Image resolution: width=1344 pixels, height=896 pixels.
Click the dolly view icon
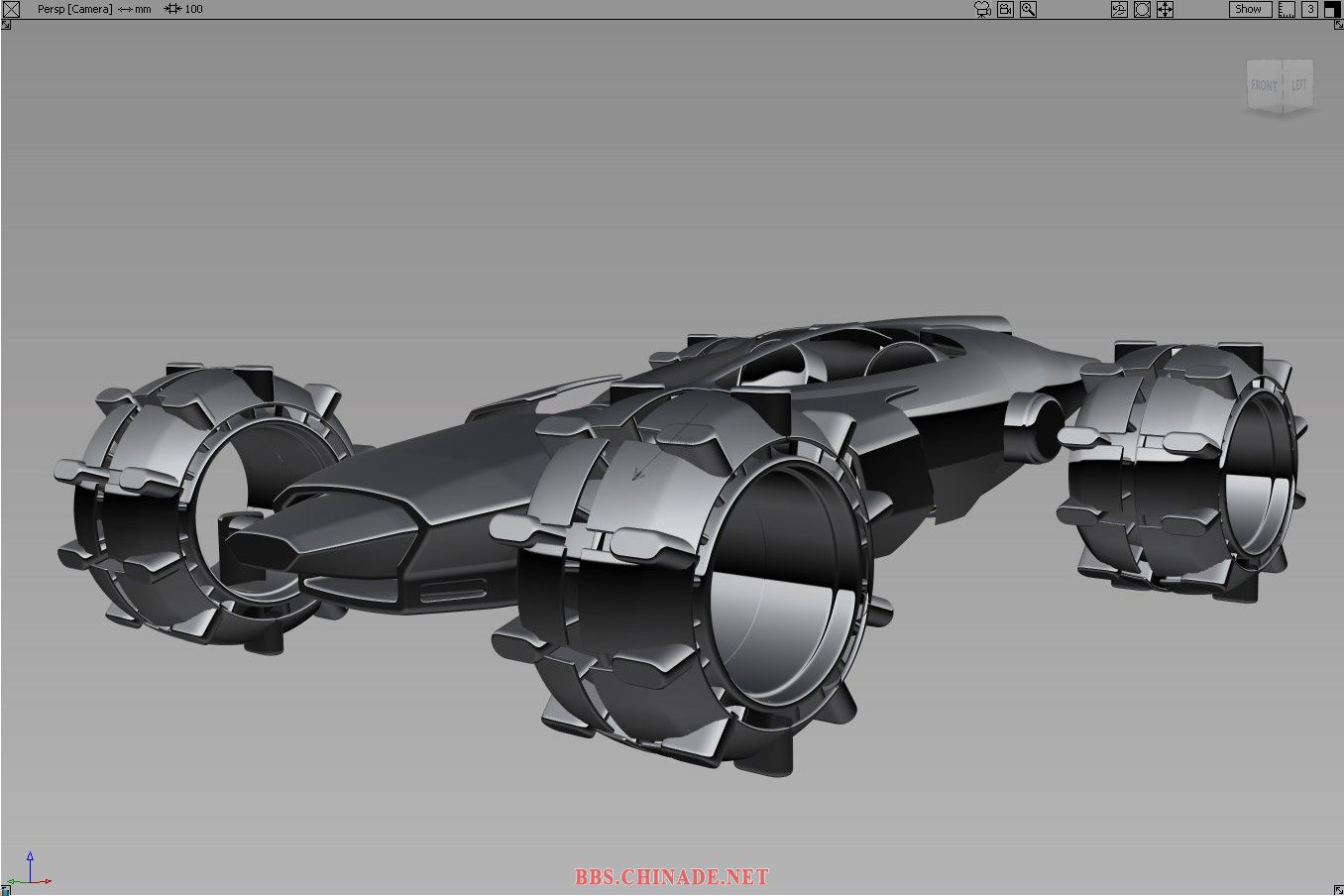click(1142, 9)
